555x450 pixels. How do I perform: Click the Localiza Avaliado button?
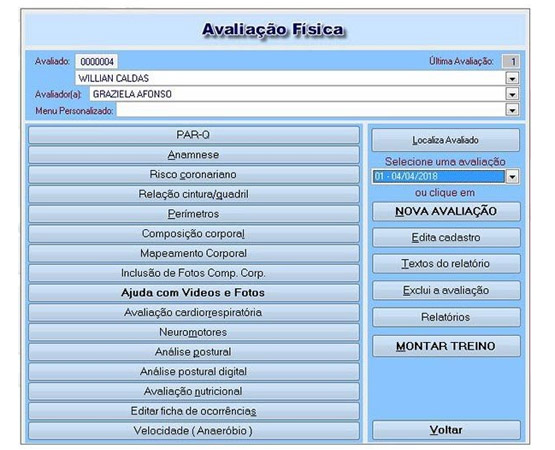(446, 140)
